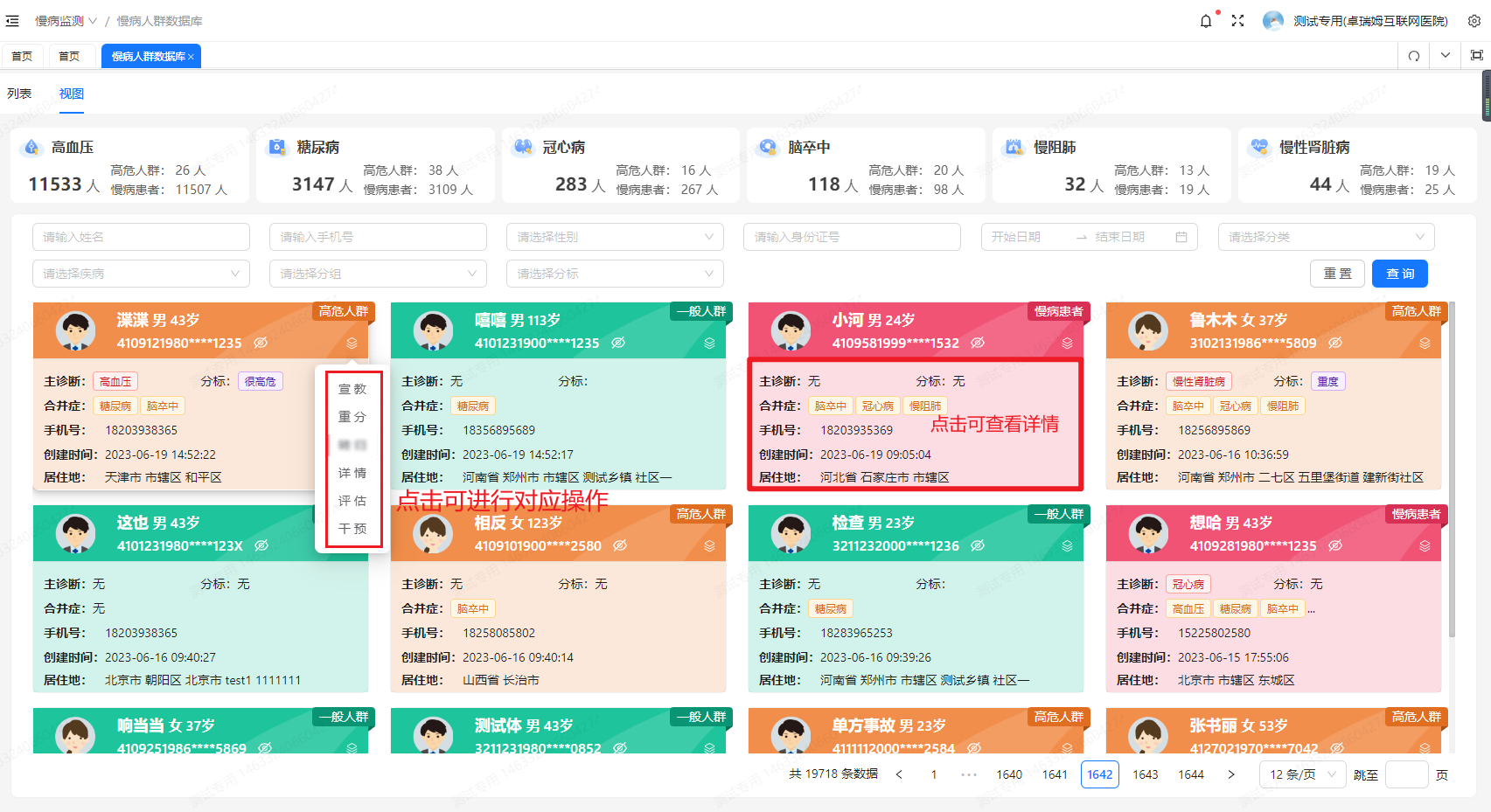
Task: Open layers menu on 相反 card
Action: (x=709, y=546)
